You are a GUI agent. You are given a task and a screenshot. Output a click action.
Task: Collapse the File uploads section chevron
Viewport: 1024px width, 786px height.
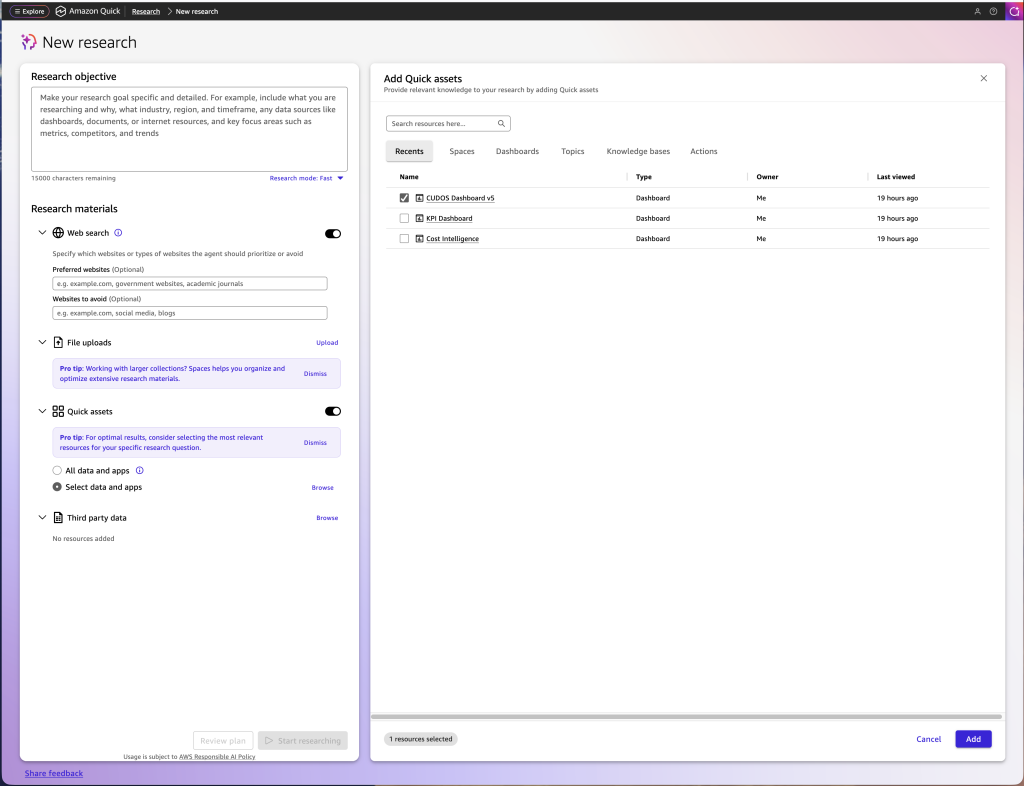coord(42,342)
